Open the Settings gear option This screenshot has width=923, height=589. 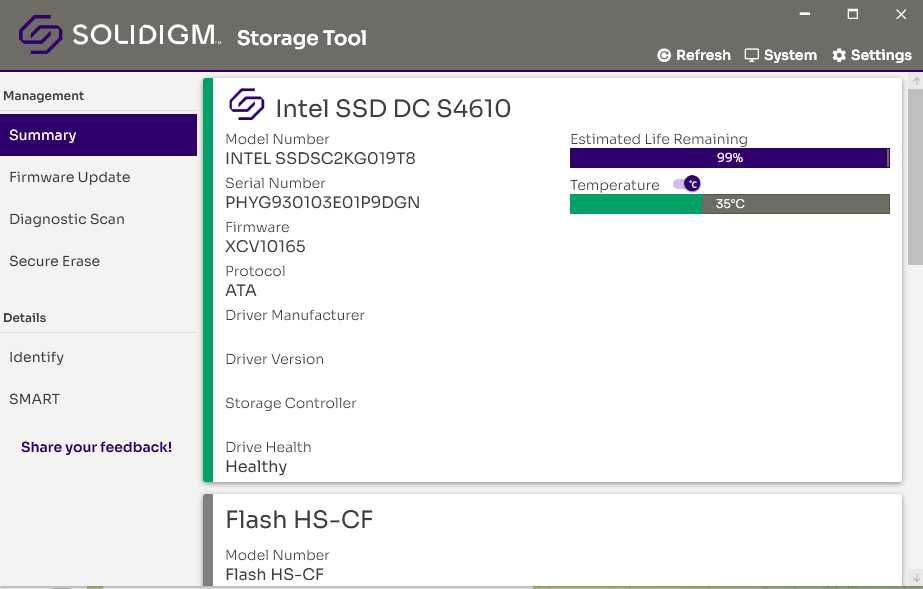point(872,55)
